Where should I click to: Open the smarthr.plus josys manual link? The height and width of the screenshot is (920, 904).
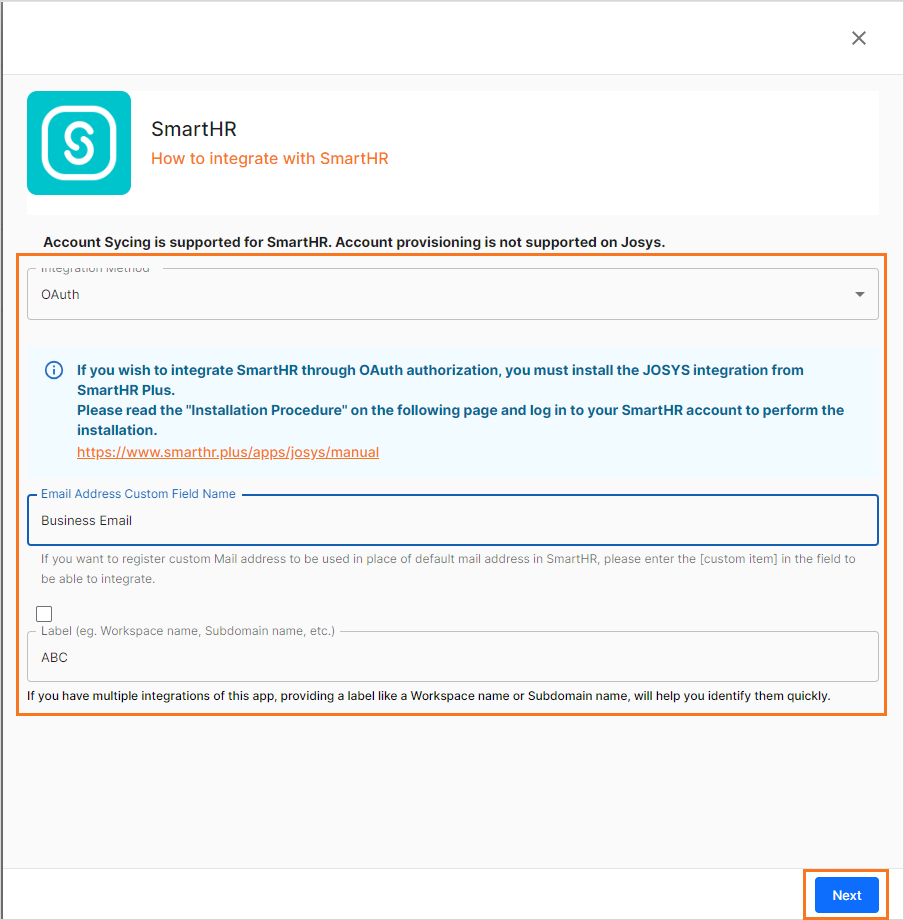[228, 452]
